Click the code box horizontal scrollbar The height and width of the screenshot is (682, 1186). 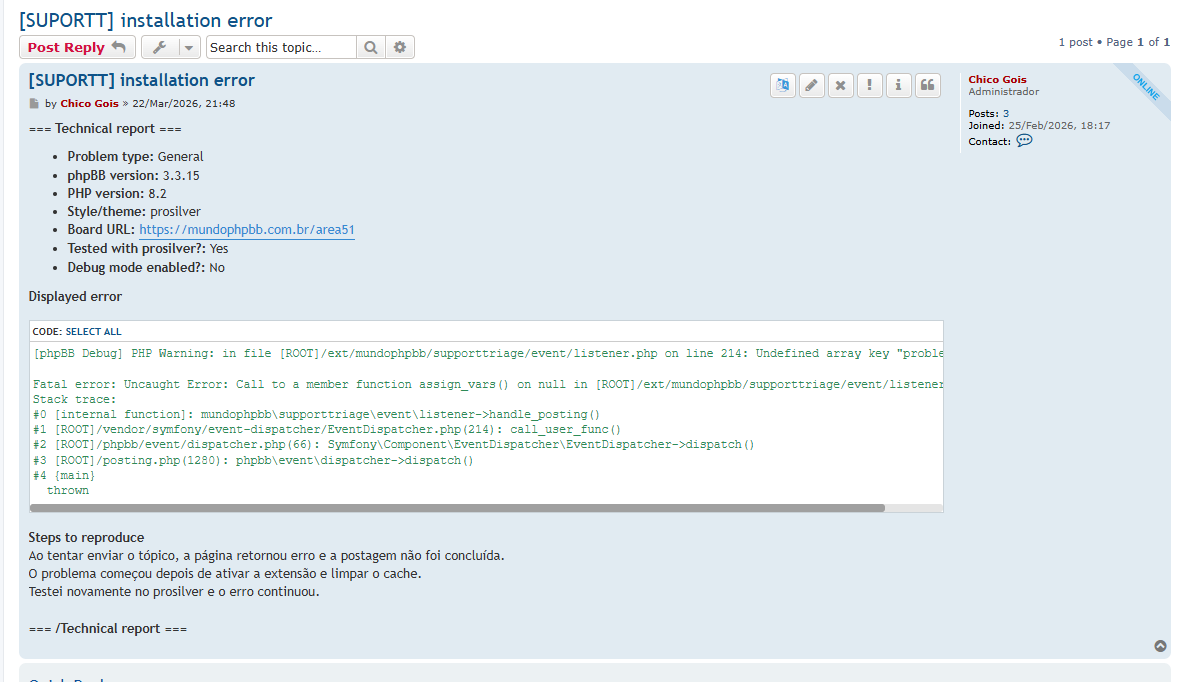coord(457,508)
